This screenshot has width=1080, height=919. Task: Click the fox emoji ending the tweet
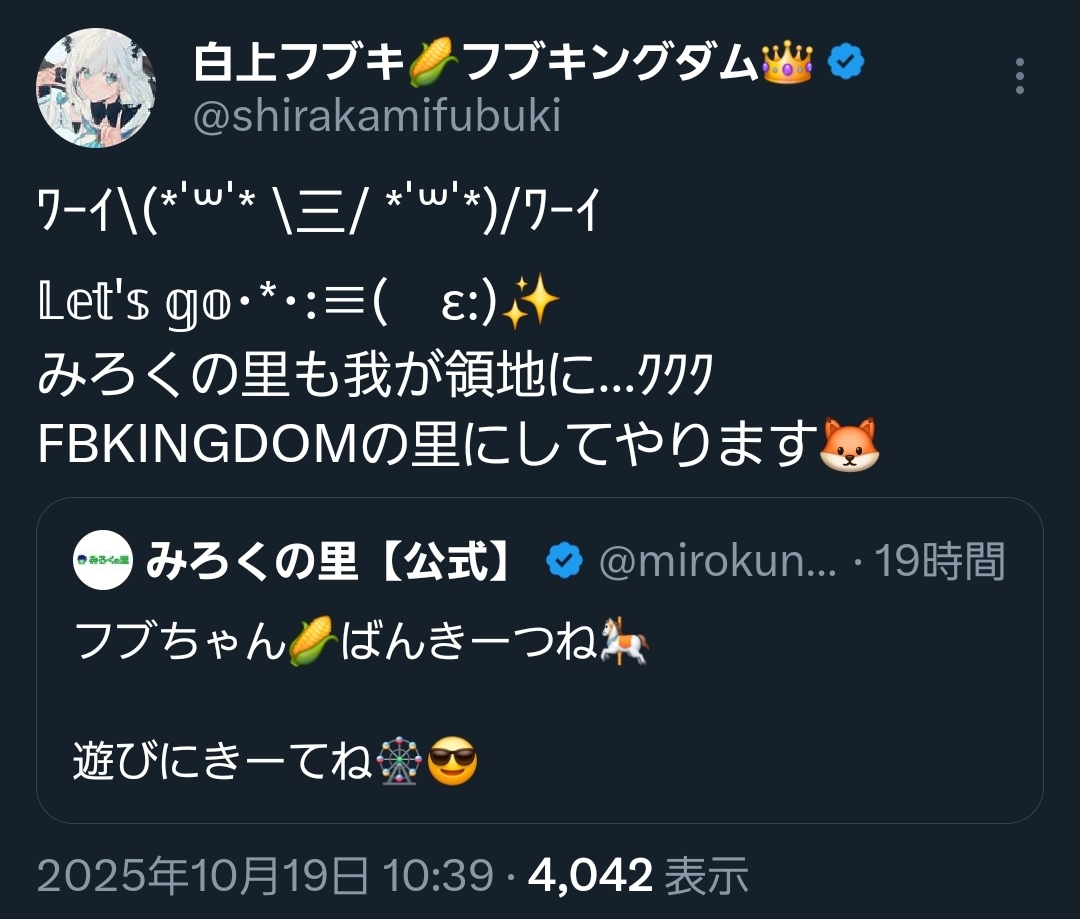[x=850, y=445]
